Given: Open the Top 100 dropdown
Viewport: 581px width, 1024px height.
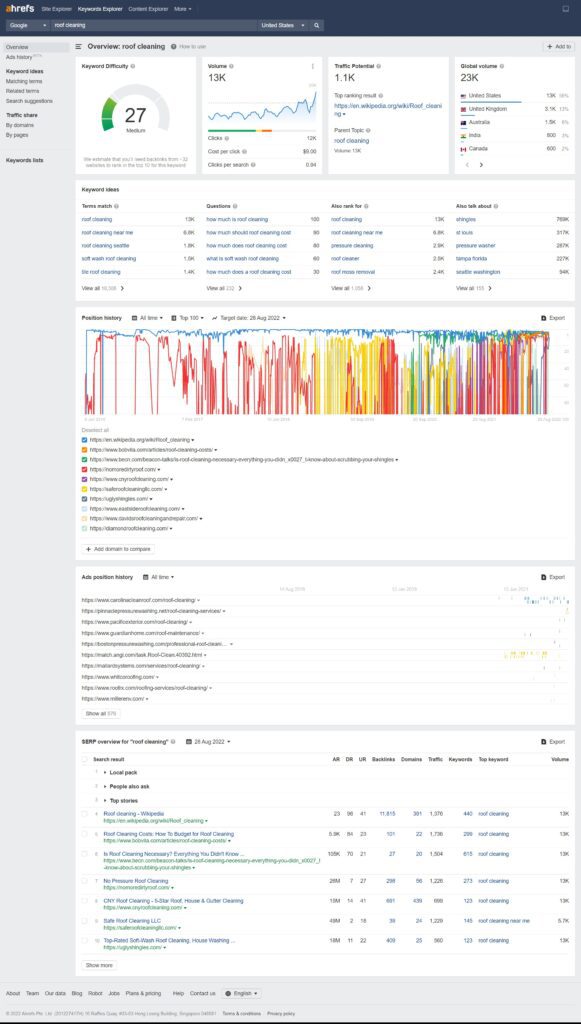Looking at the screenshot, I should click(187, 318).
